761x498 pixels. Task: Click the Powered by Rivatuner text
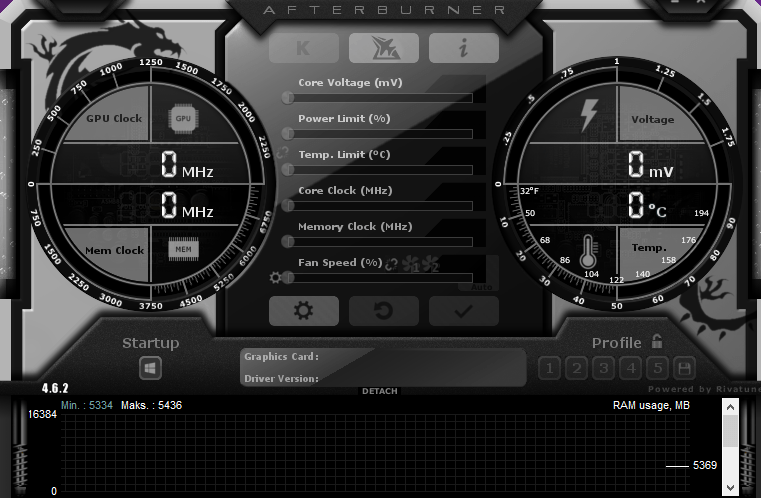[704, 389]
